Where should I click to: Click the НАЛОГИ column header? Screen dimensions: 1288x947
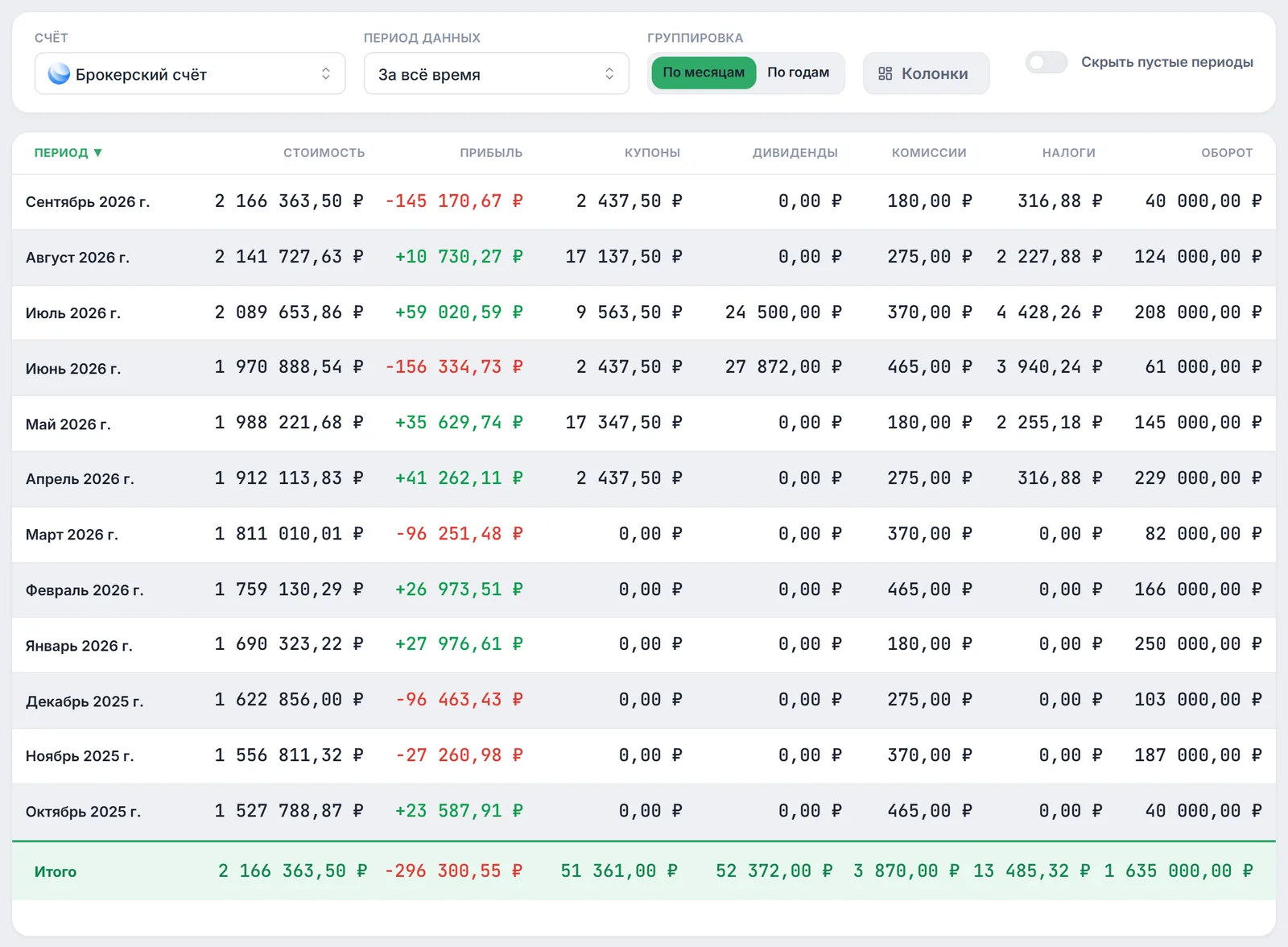[x=1068, y=152]
